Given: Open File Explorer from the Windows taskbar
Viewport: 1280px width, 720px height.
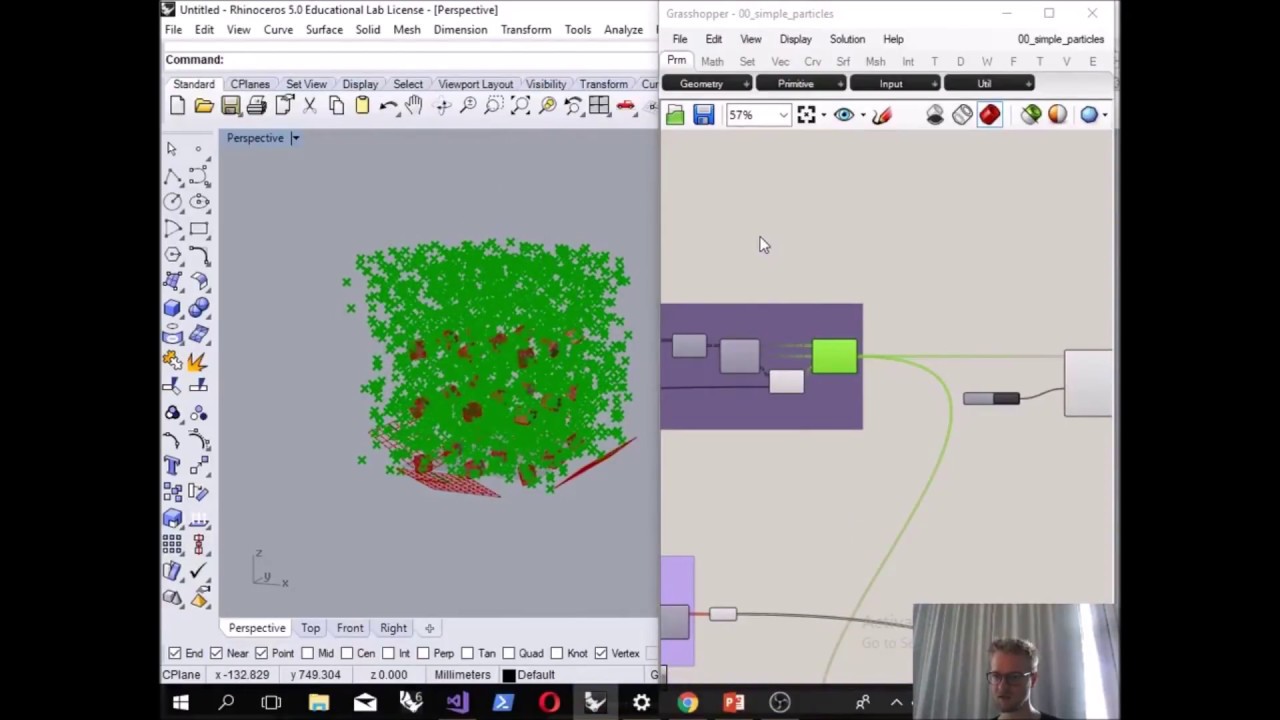Looking at the screenshot, I should (x=319, y=702).
